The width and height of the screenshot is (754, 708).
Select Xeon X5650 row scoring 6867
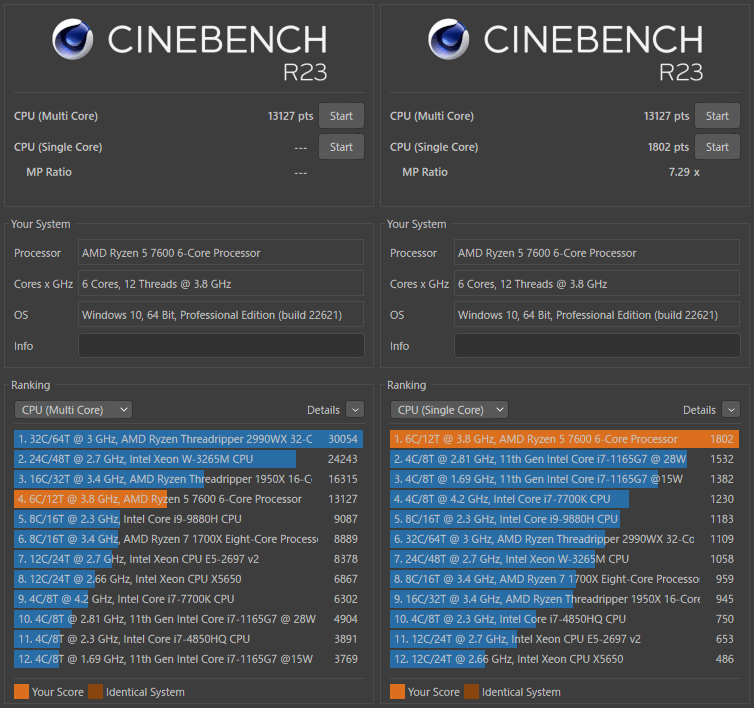click(188, 579)
